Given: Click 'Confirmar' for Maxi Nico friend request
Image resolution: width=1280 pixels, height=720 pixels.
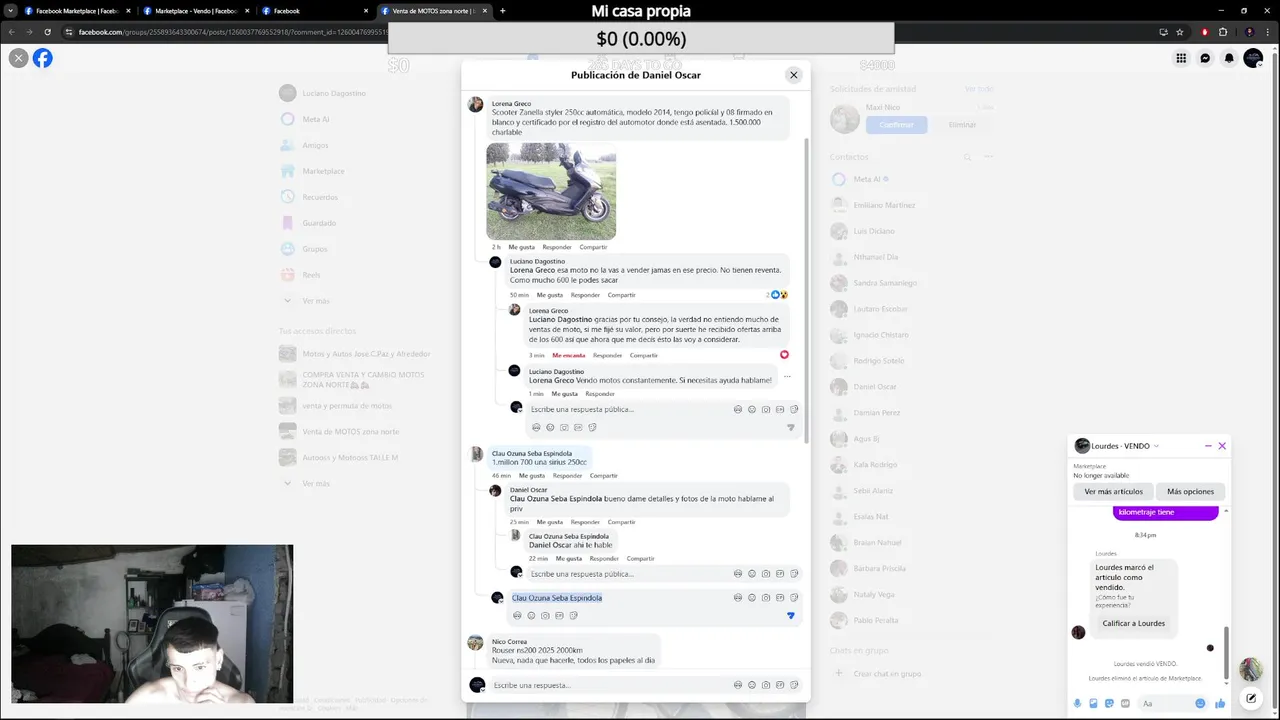Looking at the screenshot, I should pyautogui.click(x=896, y=125).
